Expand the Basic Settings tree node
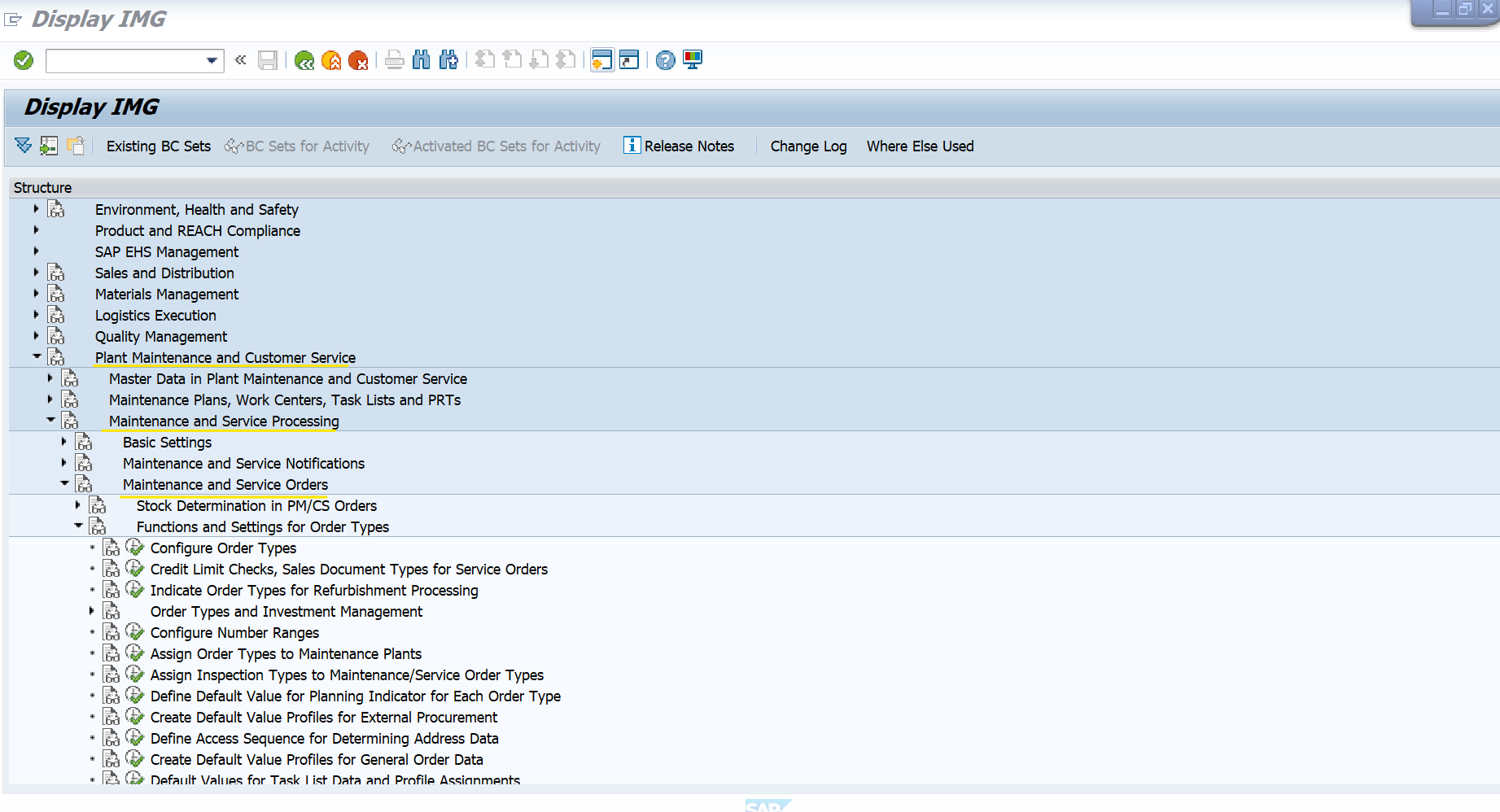The image size is (1500, 812). click(x=64, y=442)
